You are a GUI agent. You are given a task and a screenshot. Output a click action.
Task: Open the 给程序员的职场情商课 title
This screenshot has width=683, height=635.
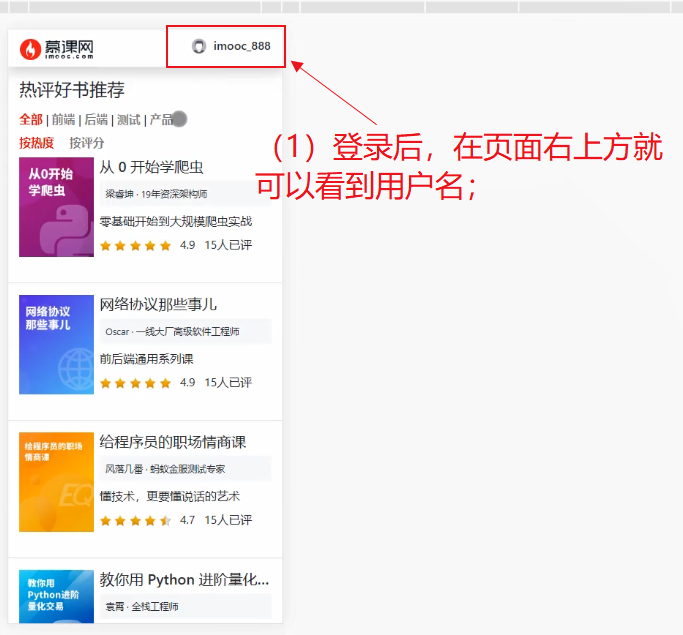(173, 442)
